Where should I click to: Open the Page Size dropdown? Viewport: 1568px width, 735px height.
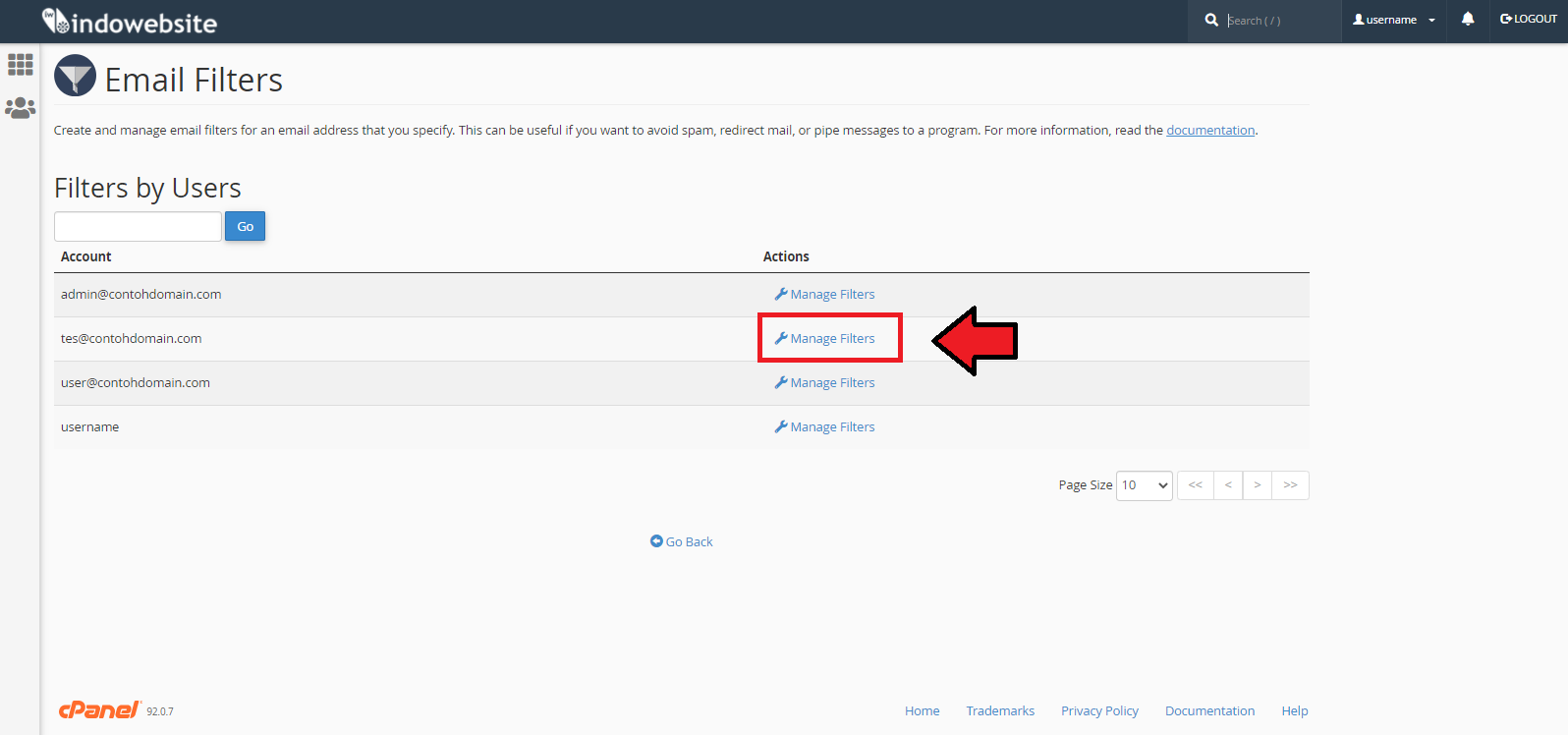[x=1144, y=485]
